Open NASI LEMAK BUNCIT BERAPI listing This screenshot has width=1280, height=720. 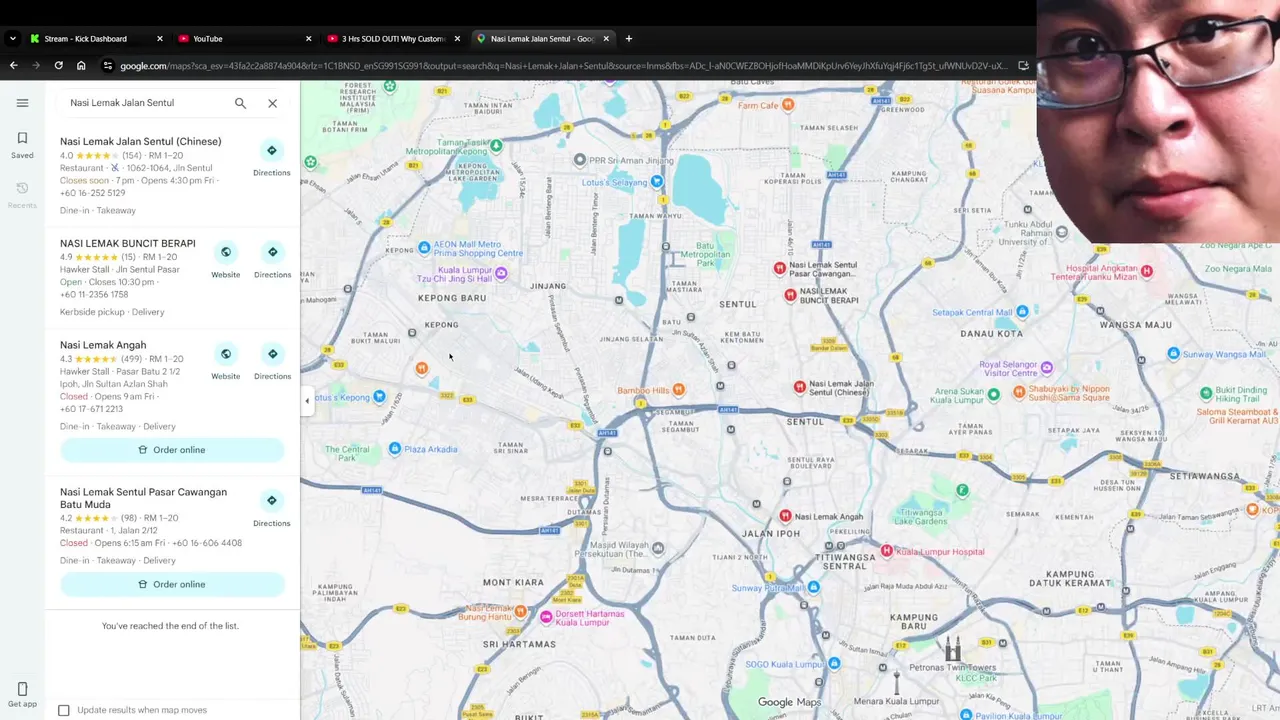tap(127, 244)
